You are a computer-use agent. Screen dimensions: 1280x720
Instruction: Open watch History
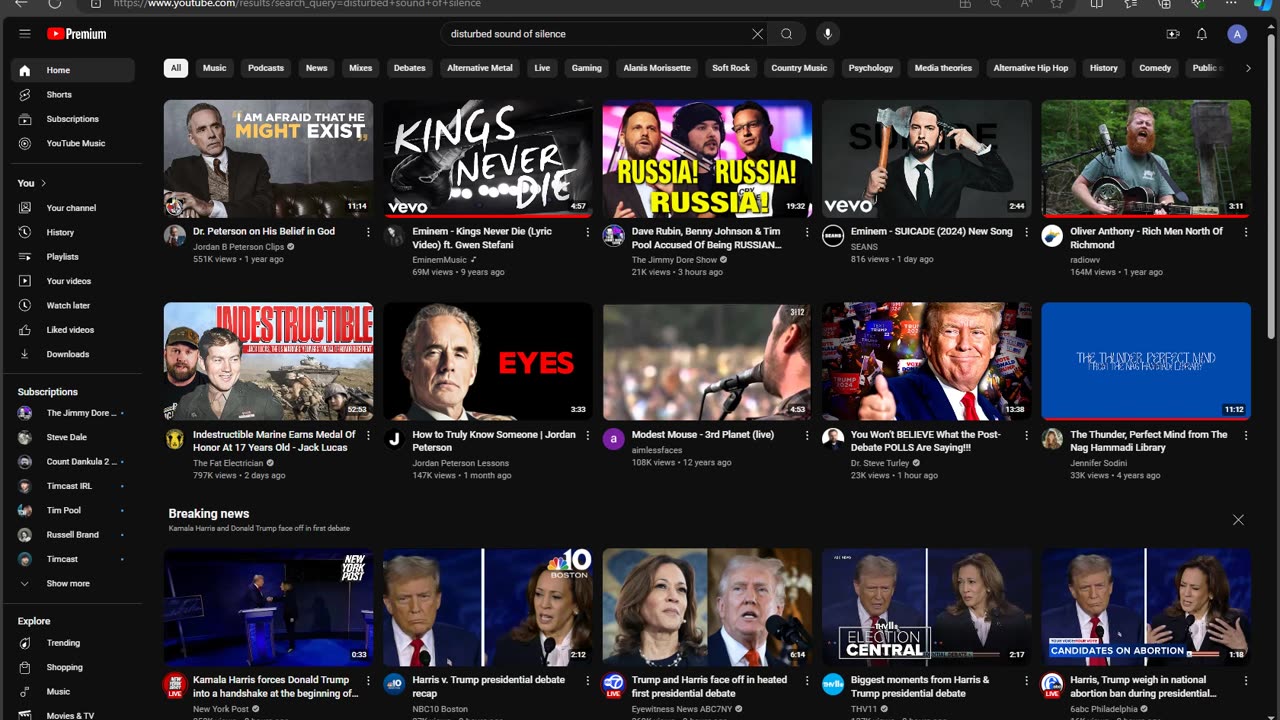[x=73, y=232]
